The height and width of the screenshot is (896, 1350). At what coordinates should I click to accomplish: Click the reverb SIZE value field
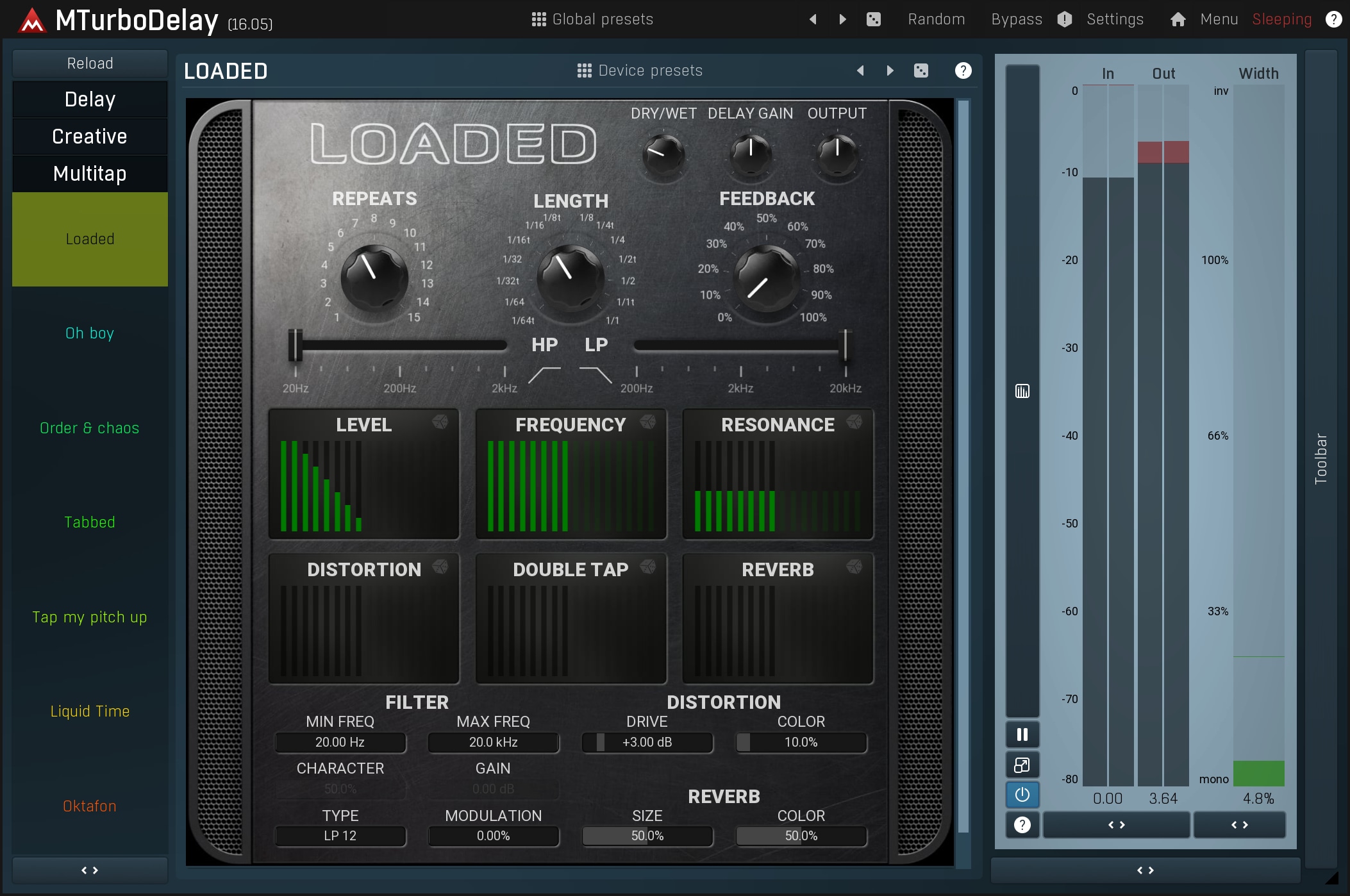click(x=647, y=836)
